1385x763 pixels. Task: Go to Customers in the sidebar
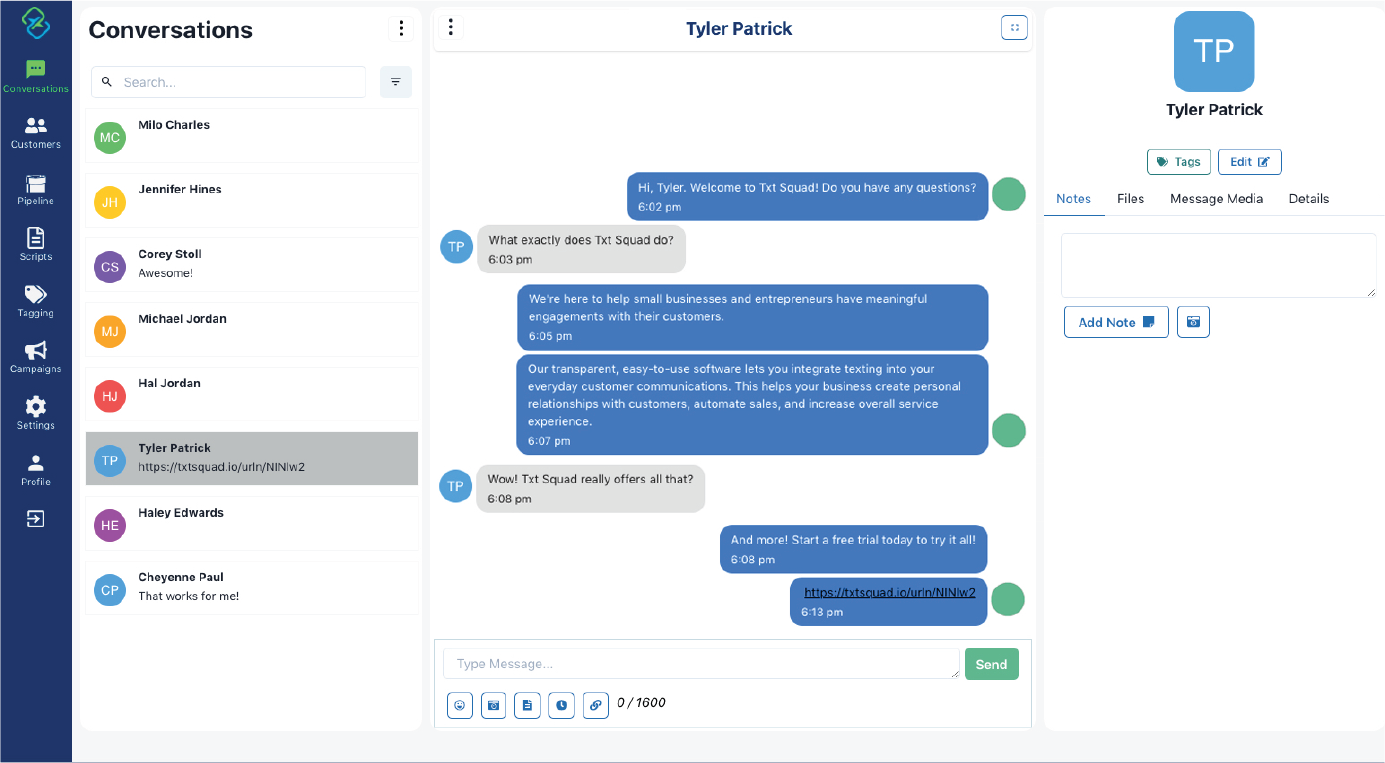(x=36, y=132)
